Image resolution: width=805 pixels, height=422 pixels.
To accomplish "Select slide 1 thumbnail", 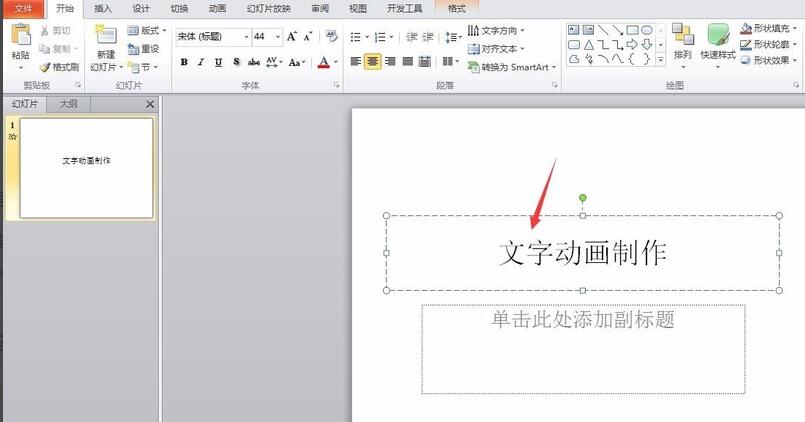I will (86, 168).
